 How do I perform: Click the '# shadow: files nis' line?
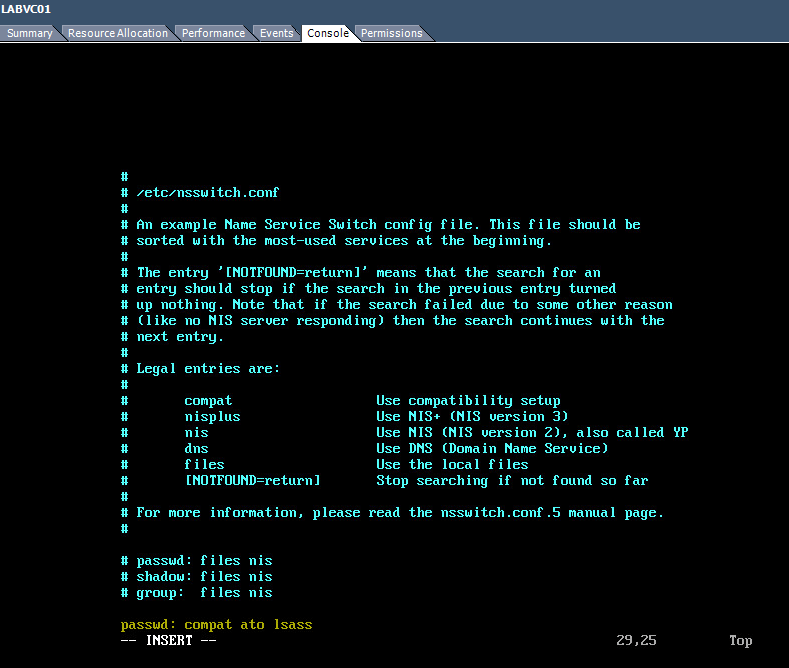tap(197, 576)
